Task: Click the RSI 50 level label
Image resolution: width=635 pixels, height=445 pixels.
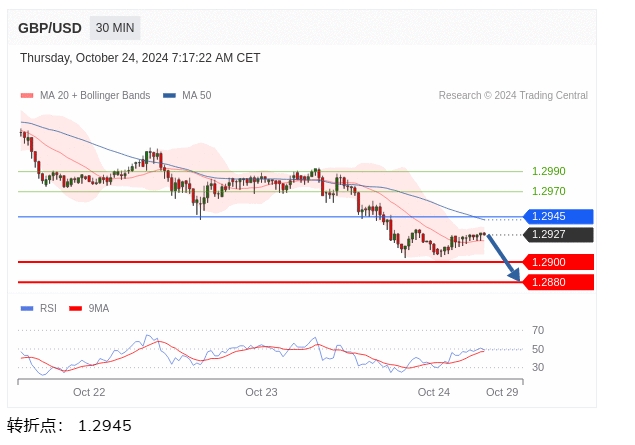Action: click(x=538, y=349)
